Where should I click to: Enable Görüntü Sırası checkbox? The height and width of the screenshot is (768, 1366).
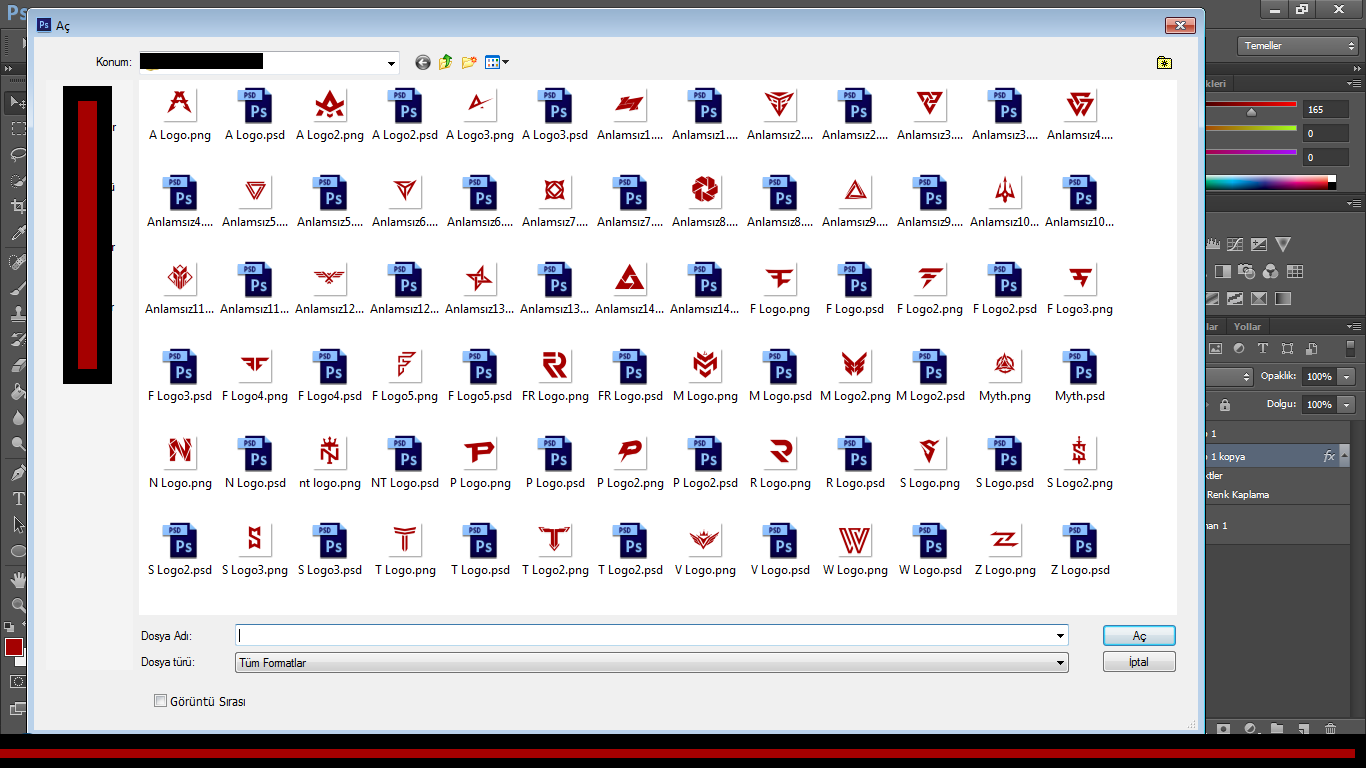(160, 701)
